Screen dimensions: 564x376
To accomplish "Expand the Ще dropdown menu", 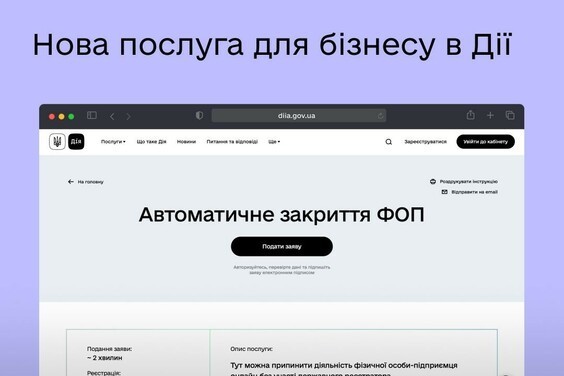I will (274, 142).
